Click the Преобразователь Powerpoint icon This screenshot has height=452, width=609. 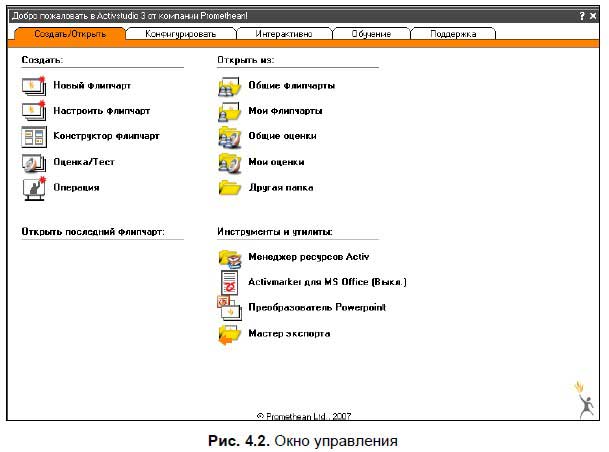229,308
